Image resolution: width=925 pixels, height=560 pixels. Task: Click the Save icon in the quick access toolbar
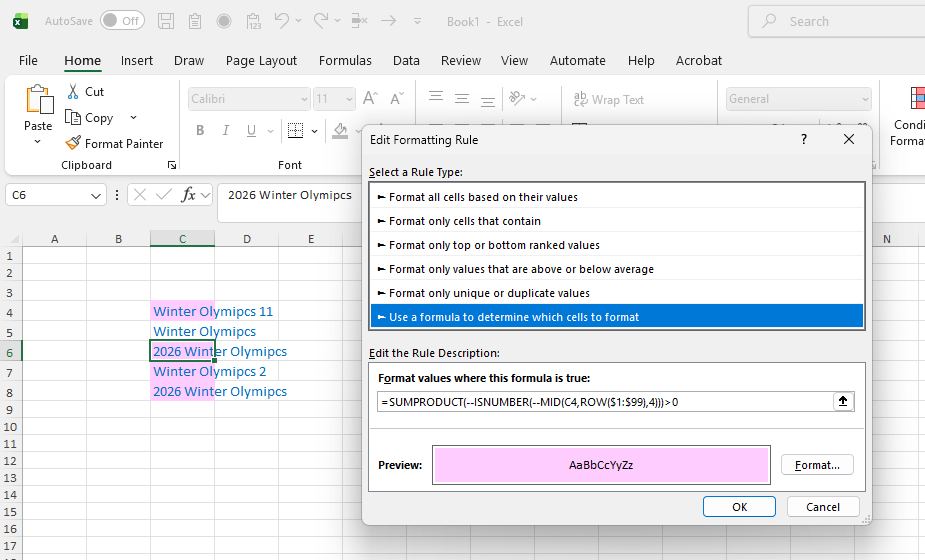tap(166, 21)
